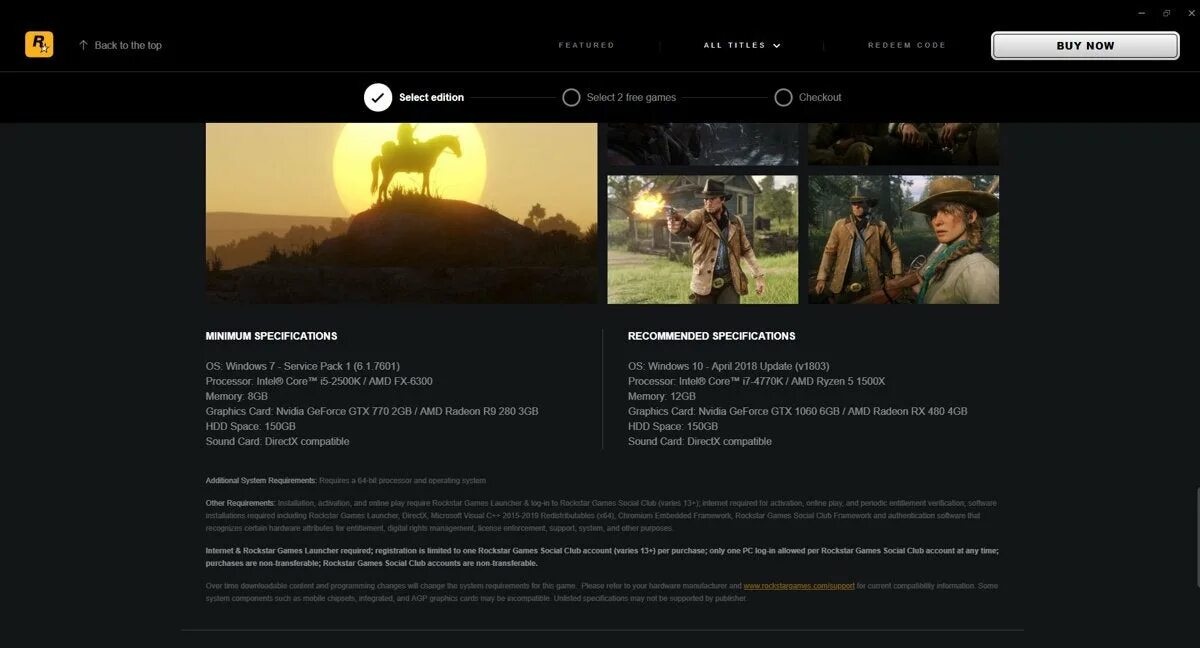
Task: Click the Minimum Specifications heading
Action: pos(271,336)
